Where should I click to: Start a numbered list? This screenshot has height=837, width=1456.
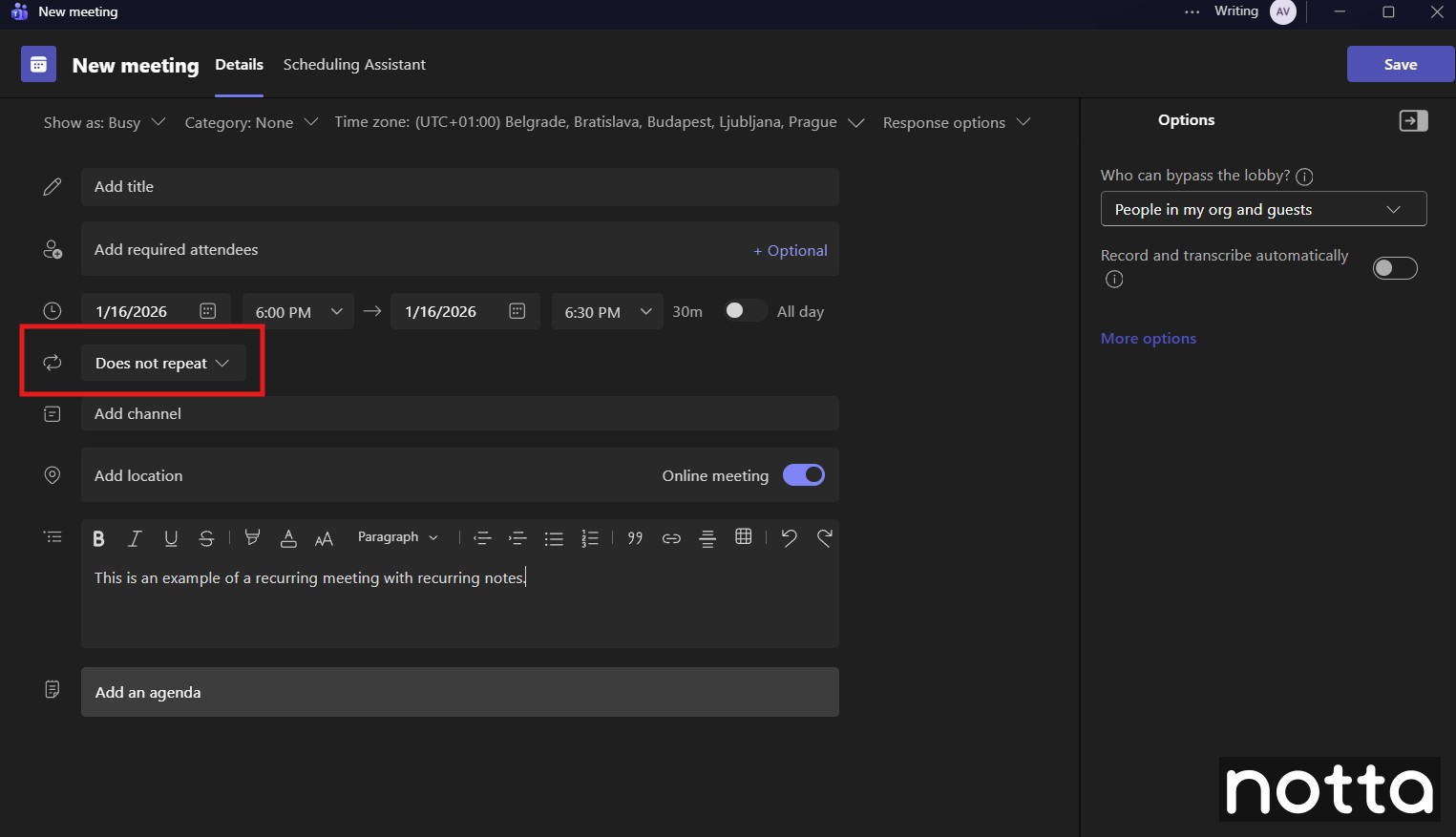(x=590, y=538)
